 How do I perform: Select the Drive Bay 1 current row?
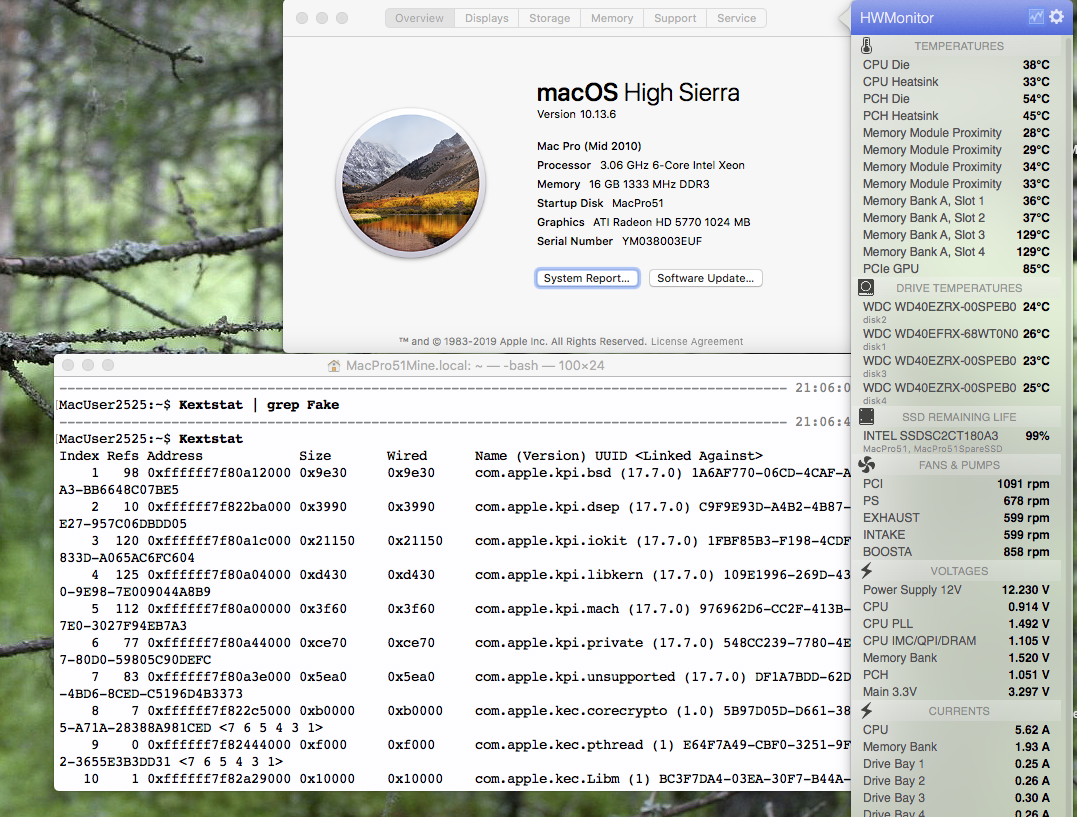click(956, 764)
